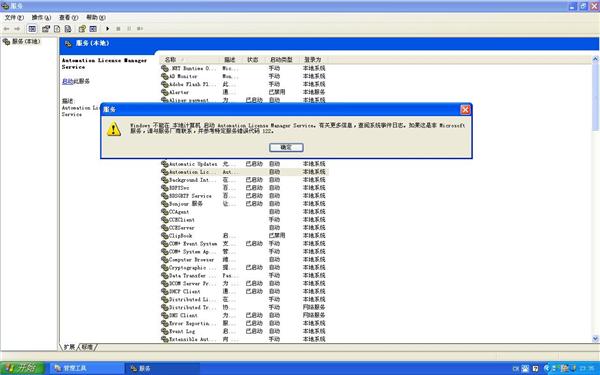Open the 开始 Start menu
Image resolution: width=600 pixels, height=375 pixels.
click(x=22, y=368)
